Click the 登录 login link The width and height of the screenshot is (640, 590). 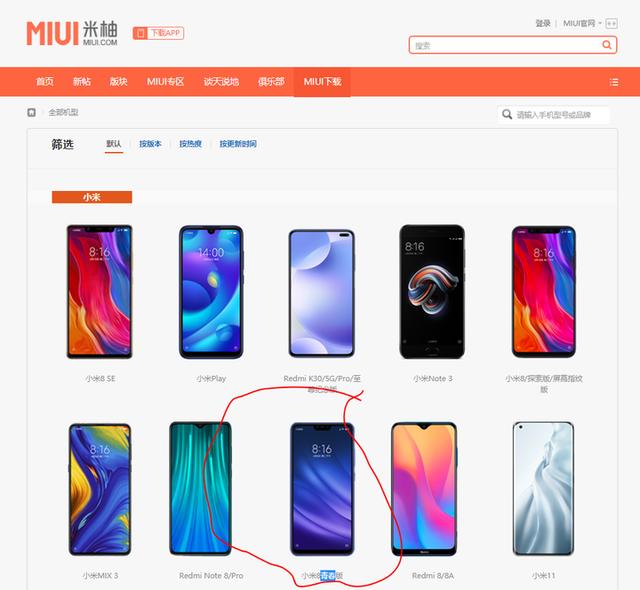(x=543, y=23)
